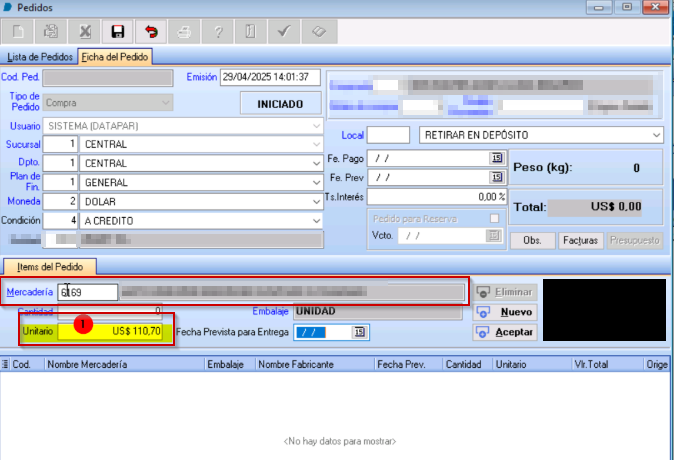The image size is (674, 460).
Task: Click the Facturas button
Action: tap(580, 240)
